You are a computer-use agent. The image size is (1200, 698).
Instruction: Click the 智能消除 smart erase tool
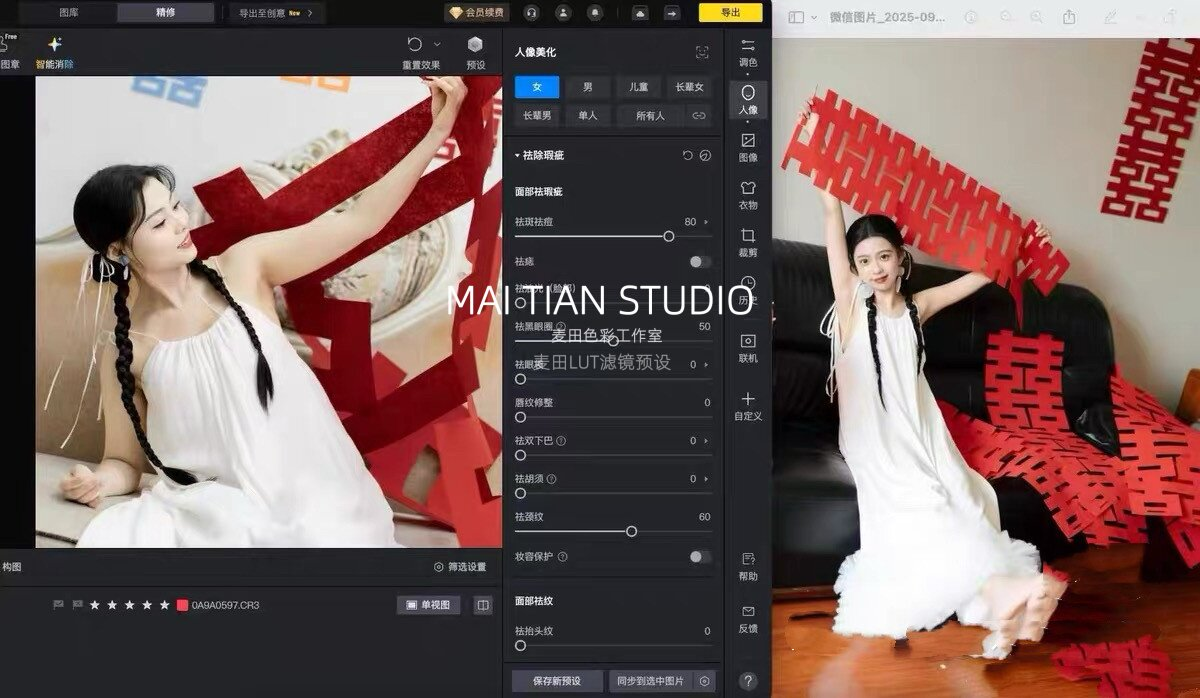coord(55,52)
